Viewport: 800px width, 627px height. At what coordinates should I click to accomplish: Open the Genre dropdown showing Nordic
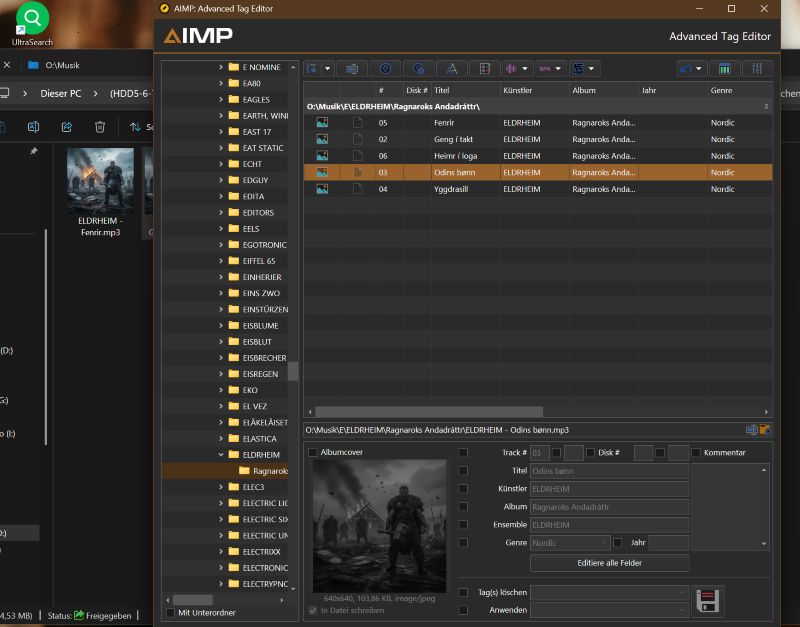(x=603, y=543)
